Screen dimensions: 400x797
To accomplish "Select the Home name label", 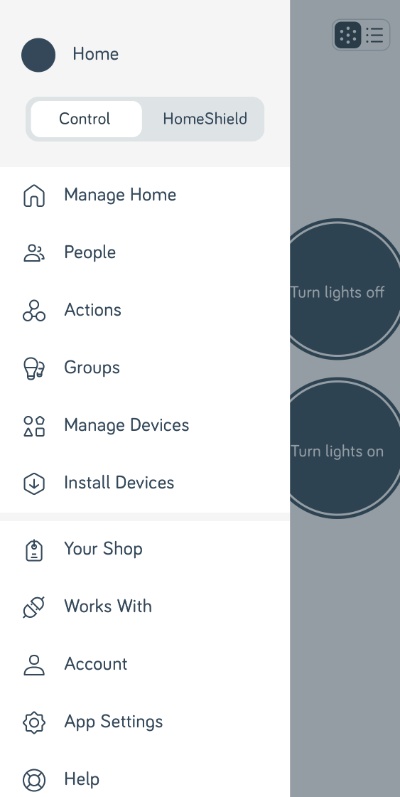I will click(96, 54).
